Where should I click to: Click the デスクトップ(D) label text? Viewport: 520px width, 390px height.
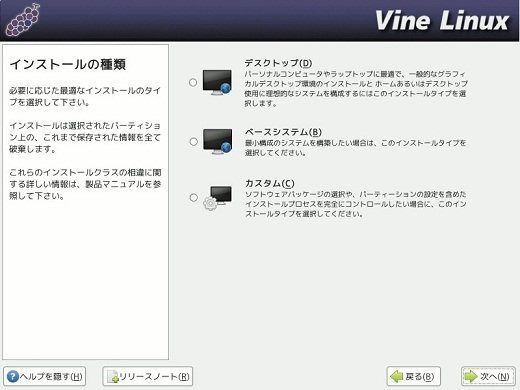[x=278, y=63]
